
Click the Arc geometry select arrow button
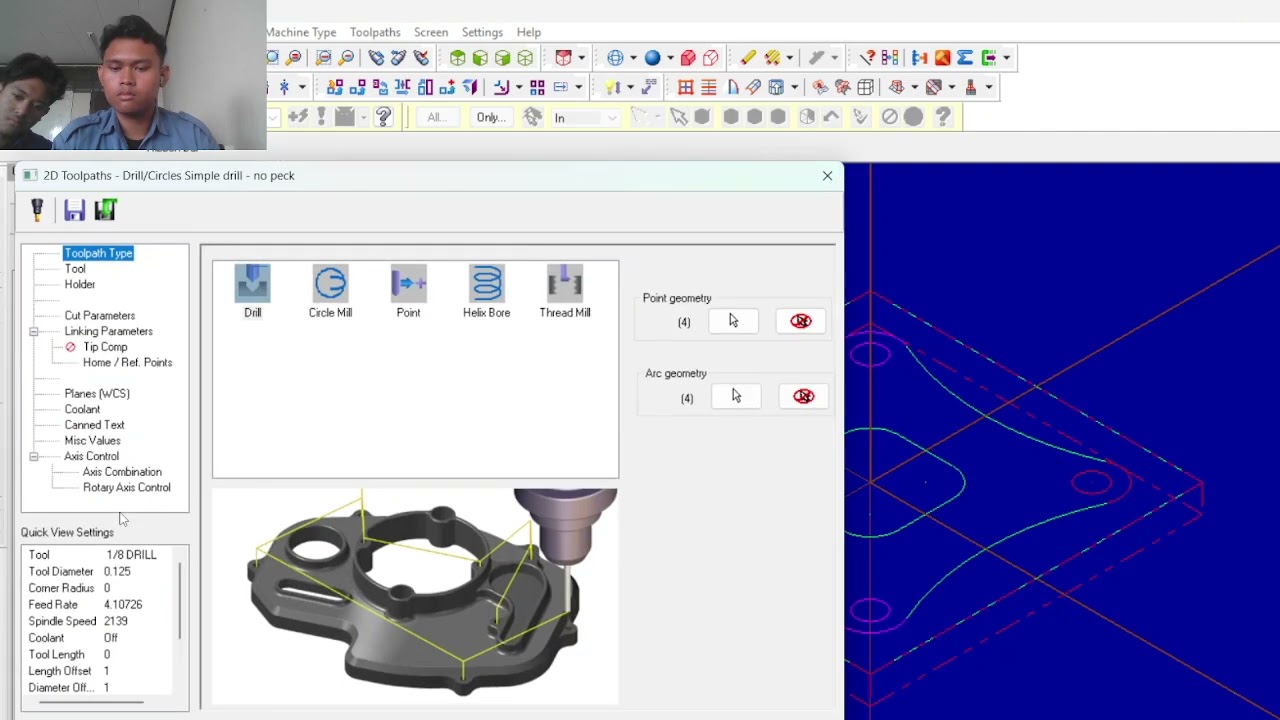click(x=736, y=397)
